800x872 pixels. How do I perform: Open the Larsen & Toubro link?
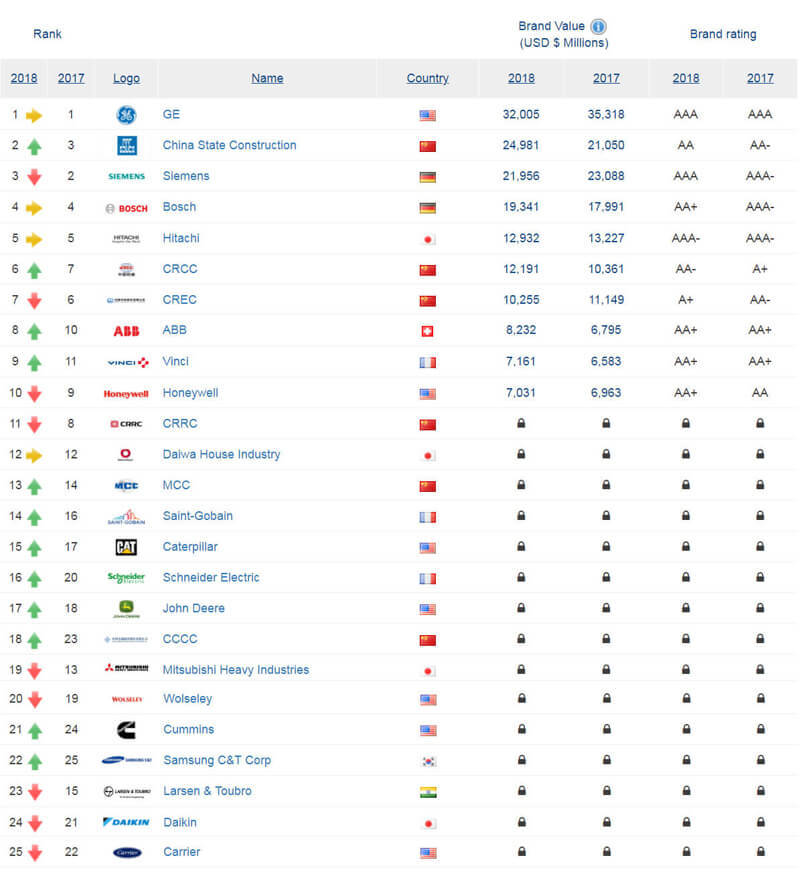tap(207, 791)
